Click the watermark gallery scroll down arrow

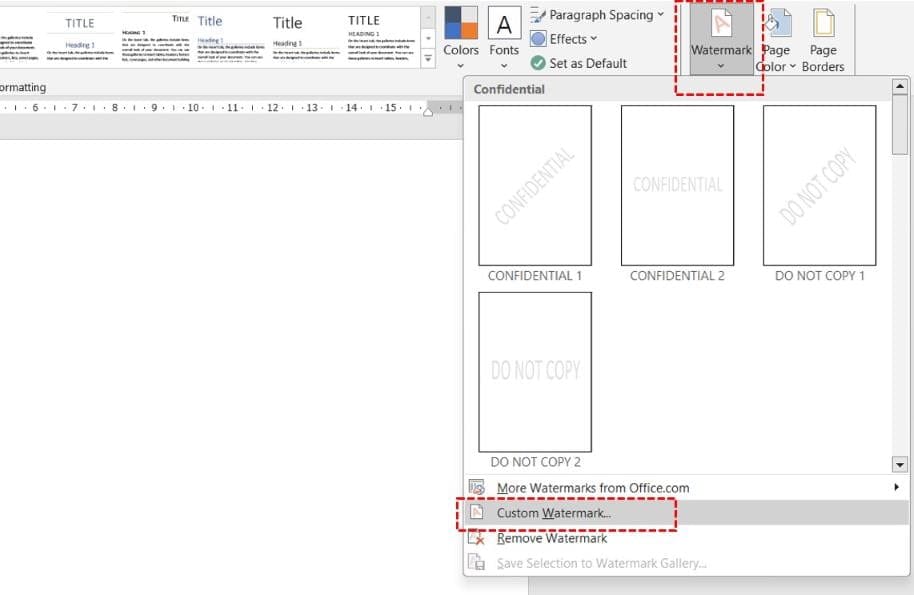900,464
